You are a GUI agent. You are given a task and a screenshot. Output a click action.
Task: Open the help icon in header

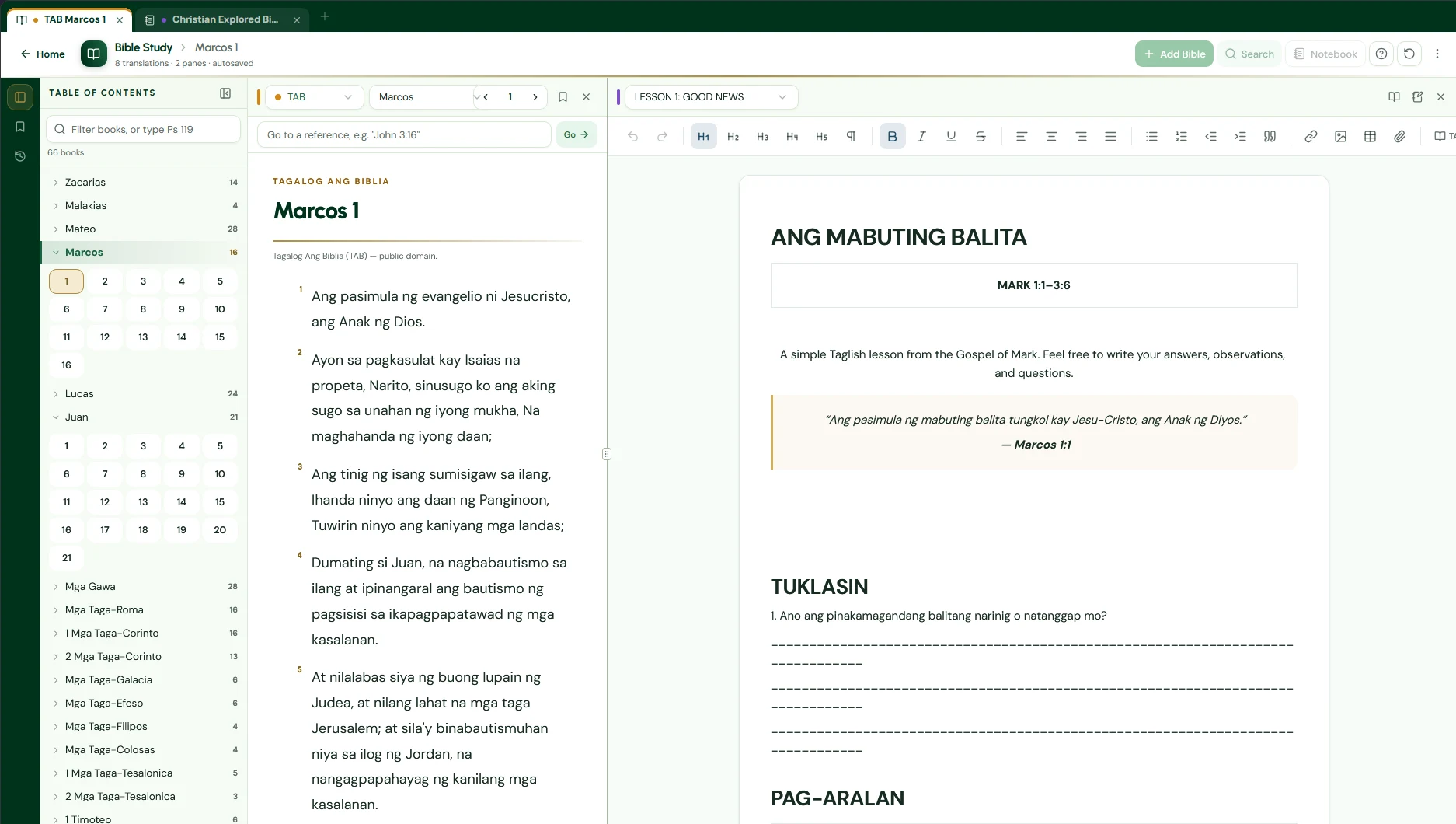[1381, 54]
